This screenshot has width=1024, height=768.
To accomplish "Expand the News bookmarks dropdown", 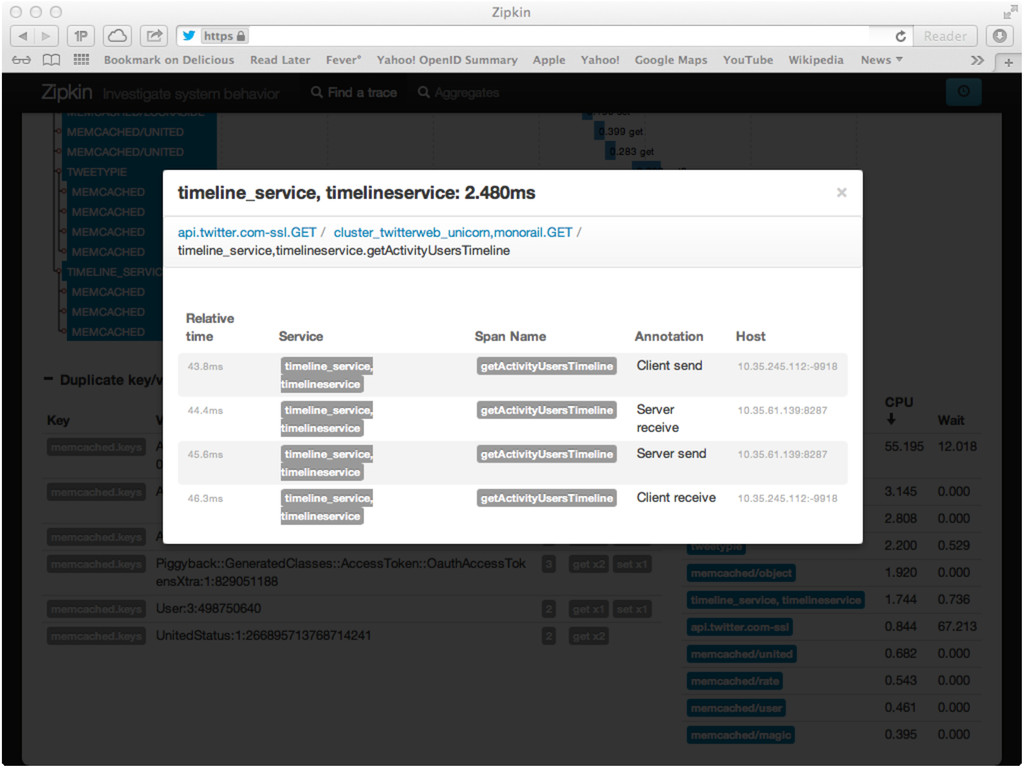I will 881,60.
